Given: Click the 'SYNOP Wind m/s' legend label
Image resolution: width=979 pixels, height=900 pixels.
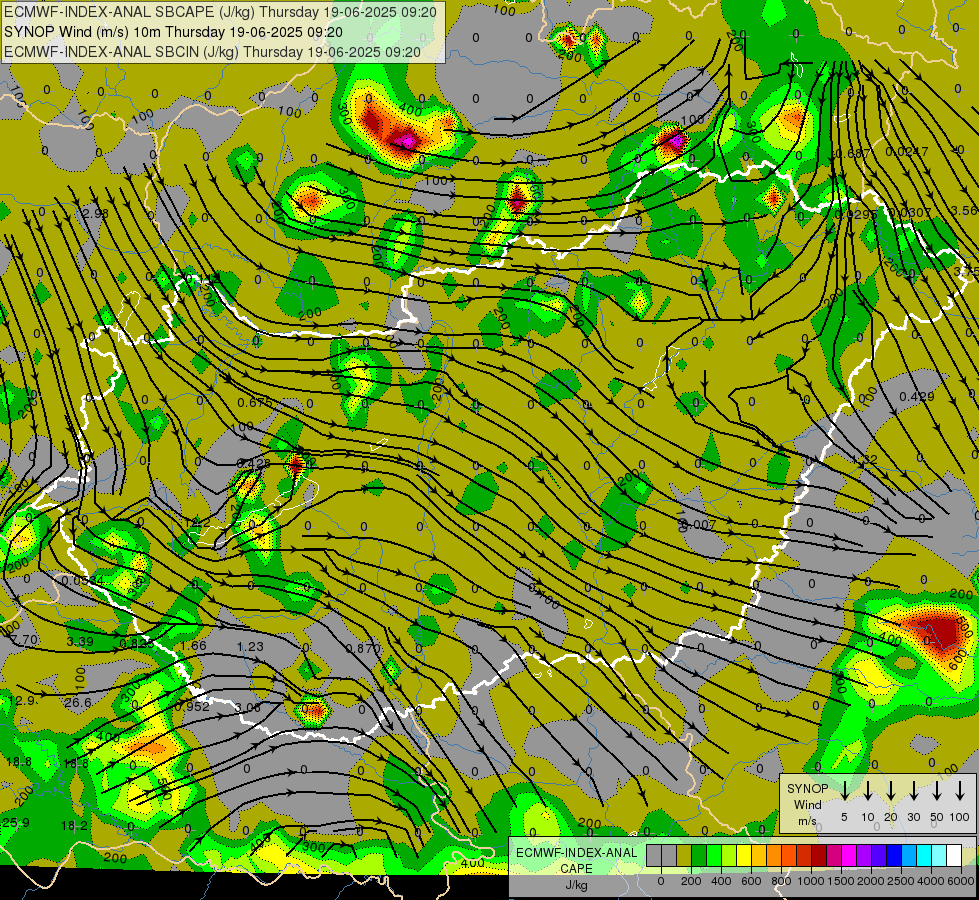Looking at the screenshot, I should tap(807, 804).
